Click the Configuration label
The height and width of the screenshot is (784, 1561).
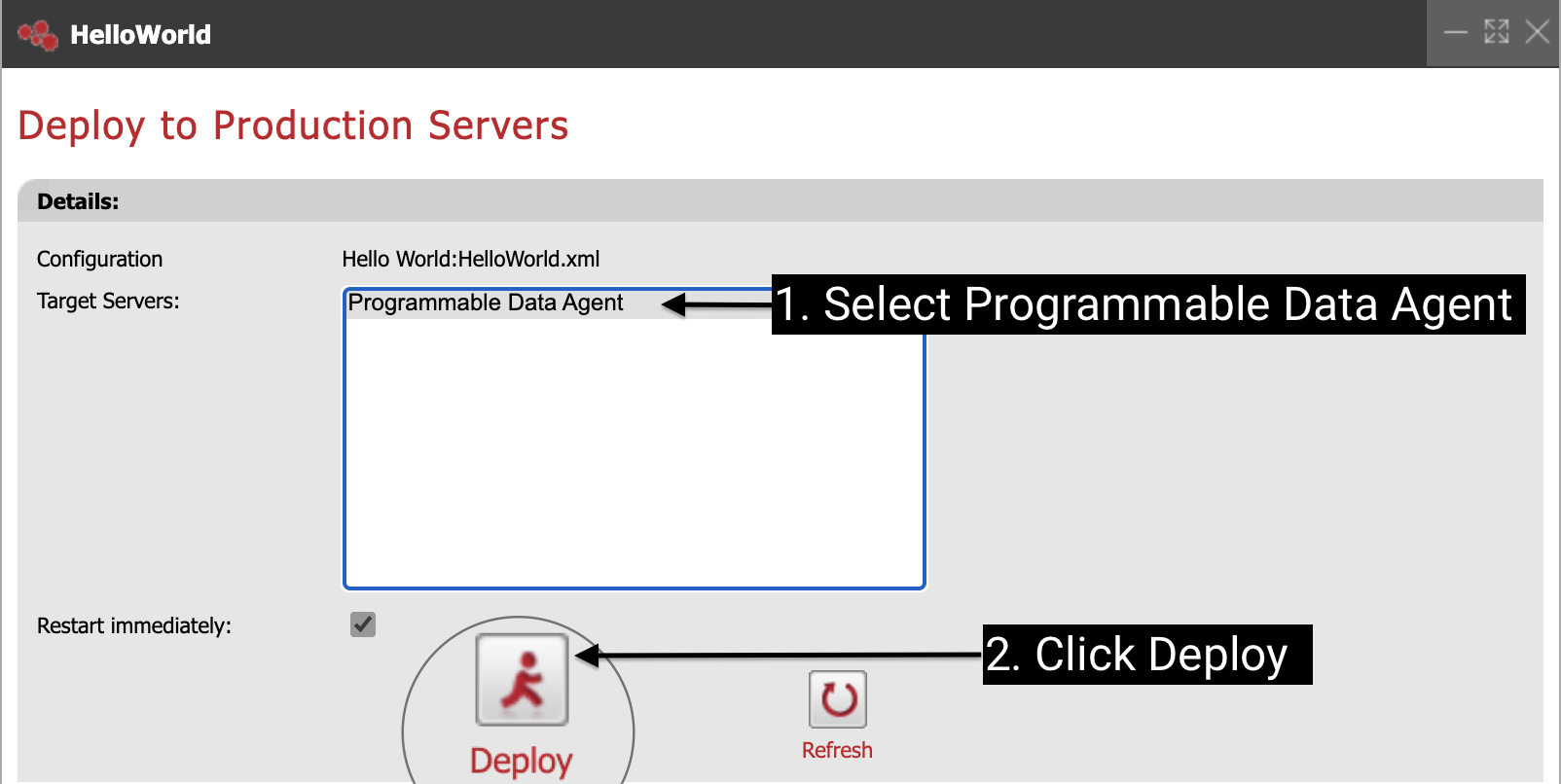click(99, 260)
